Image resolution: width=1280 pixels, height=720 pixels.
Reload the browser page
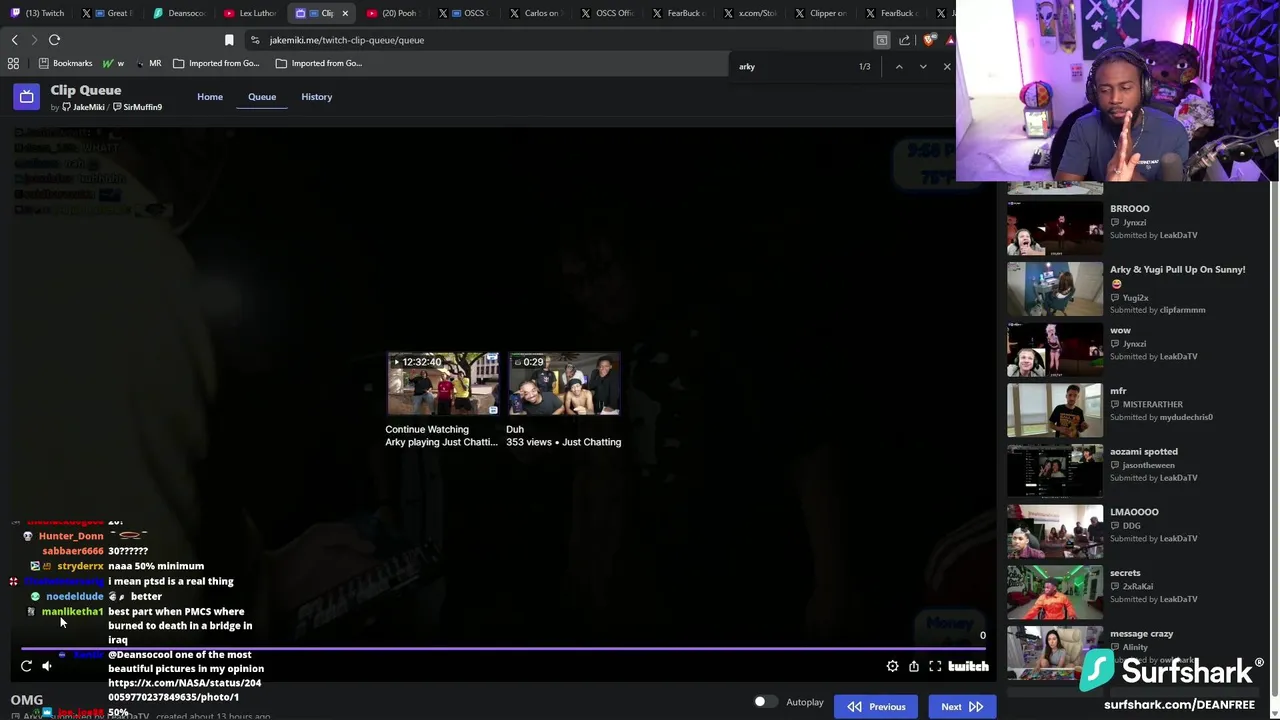pos(54,40)
